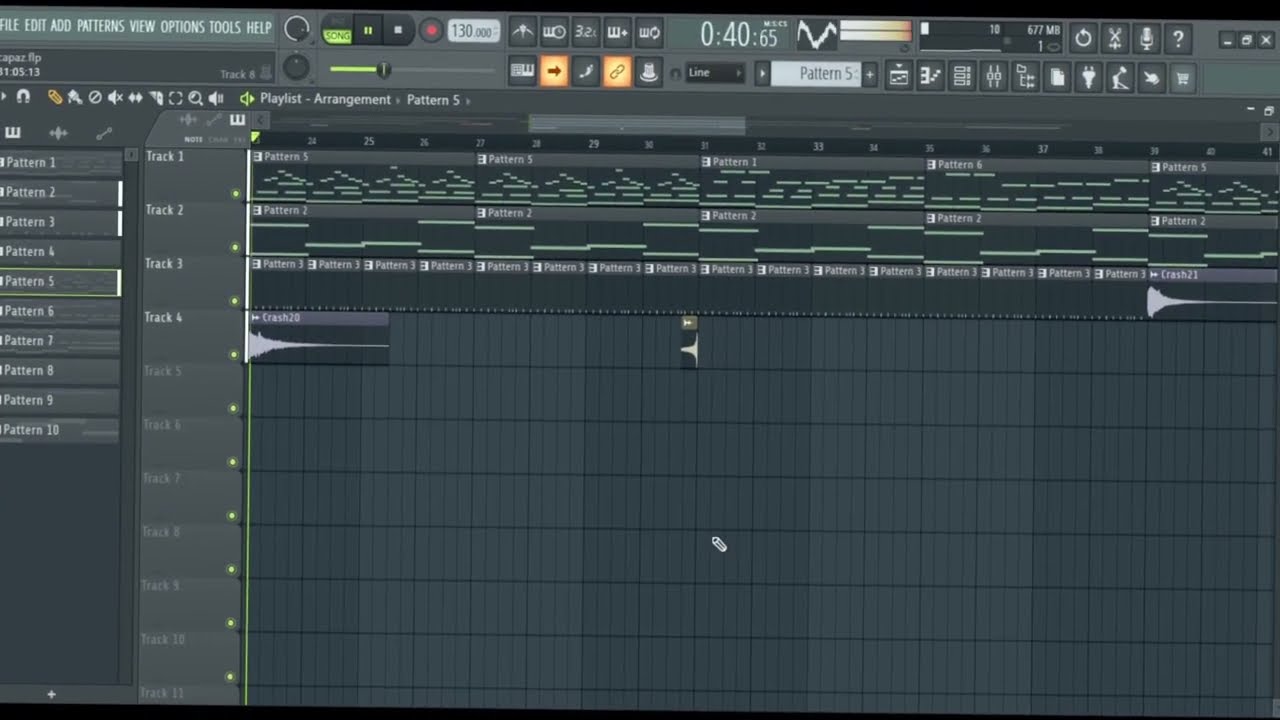Open the Mixer icon
Screen dimensions: 1280x720
click(x=994, y=75)
